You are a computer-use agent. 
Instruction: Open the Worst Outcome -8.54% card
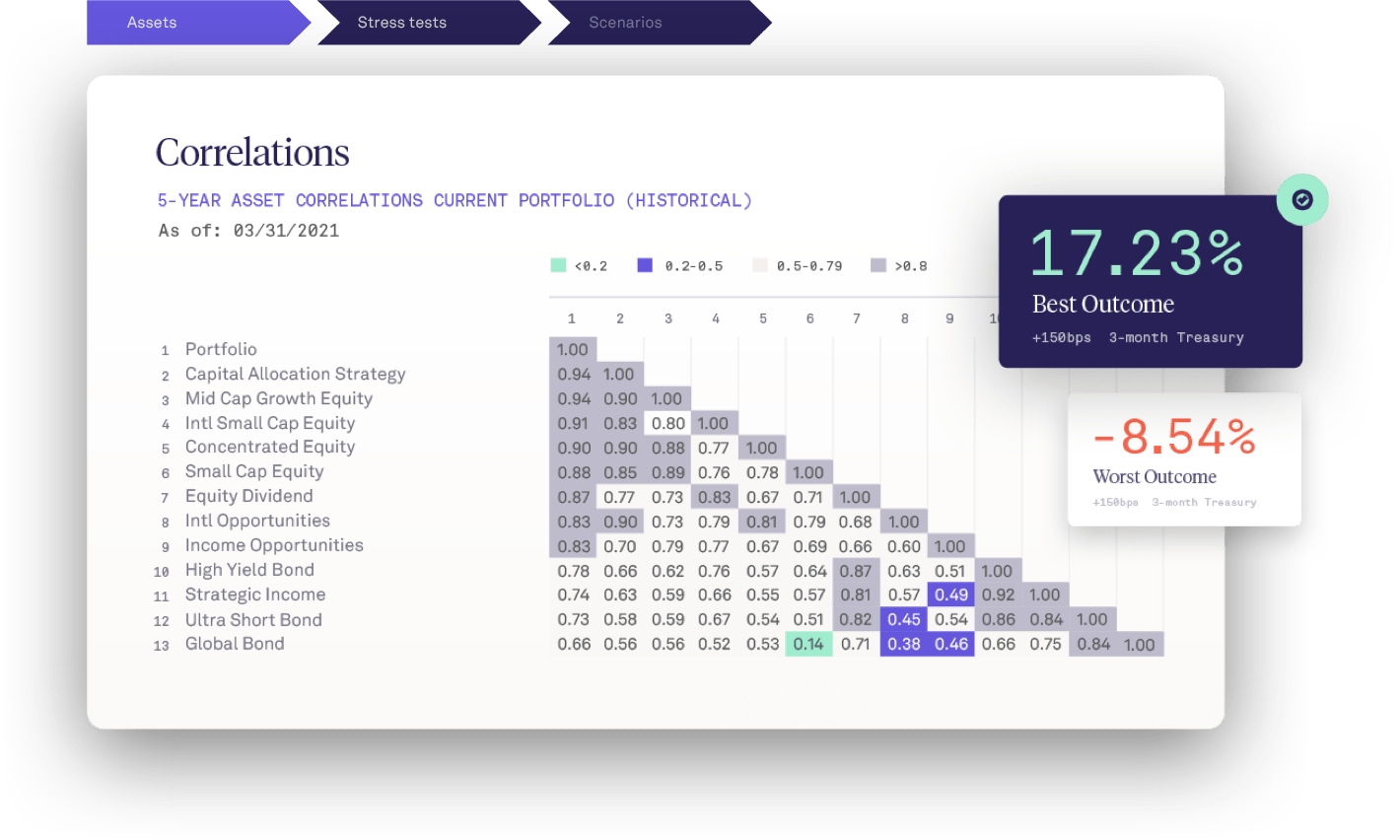tap(1184, 459)
